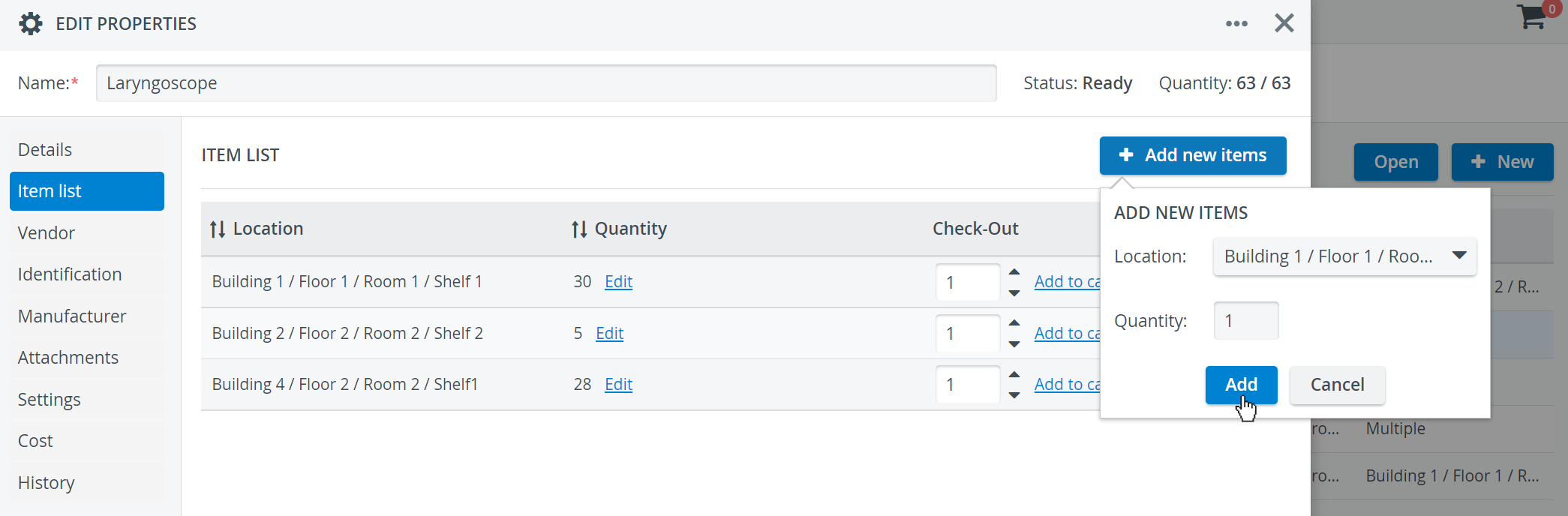Screen dimensions: 1568x516
Task: Click Add new items button
Action: 1193,155
